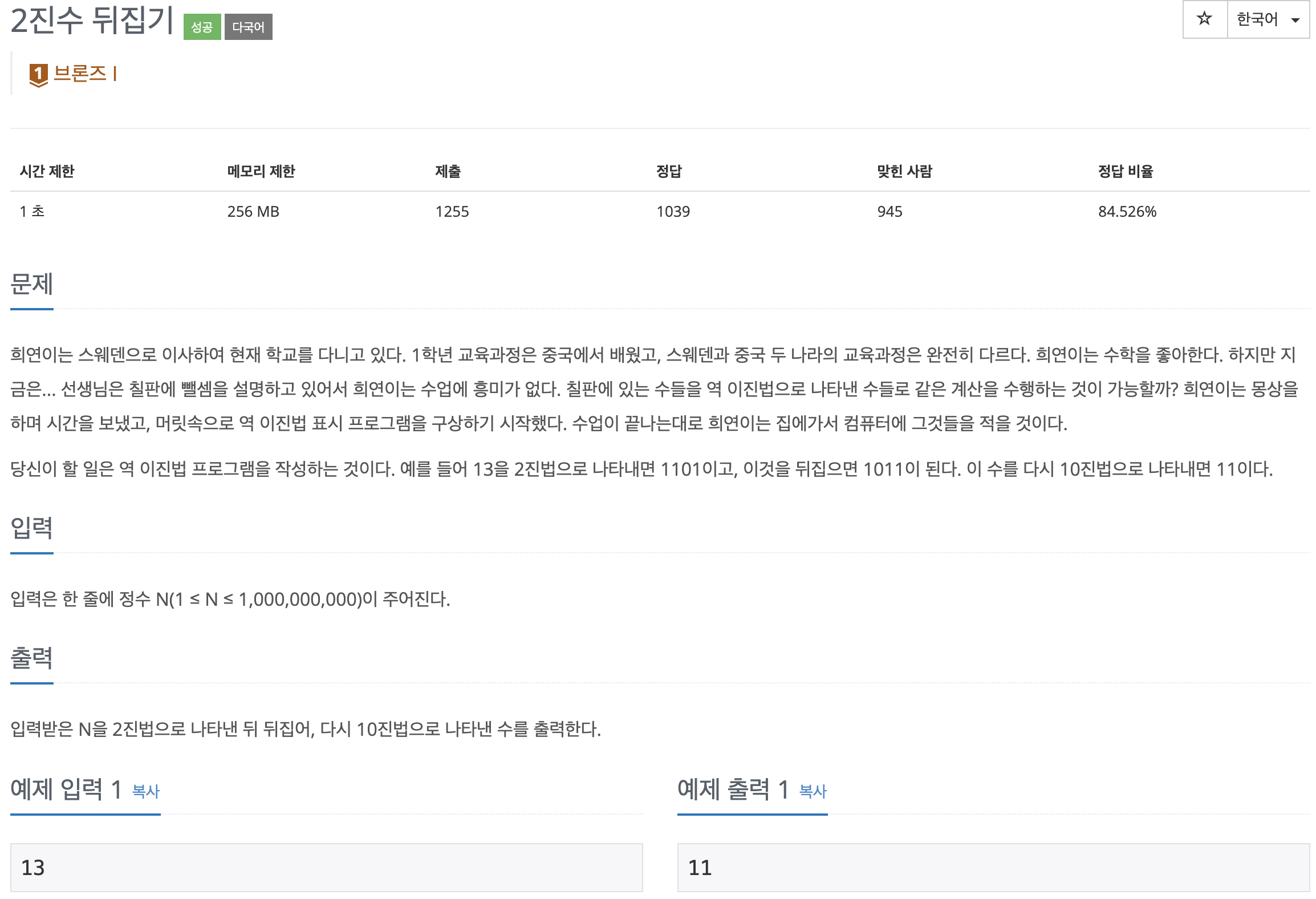The image size is (1316, 899).
Task: Click the gray 다국어 label
Action: click(x=248, y=27)
